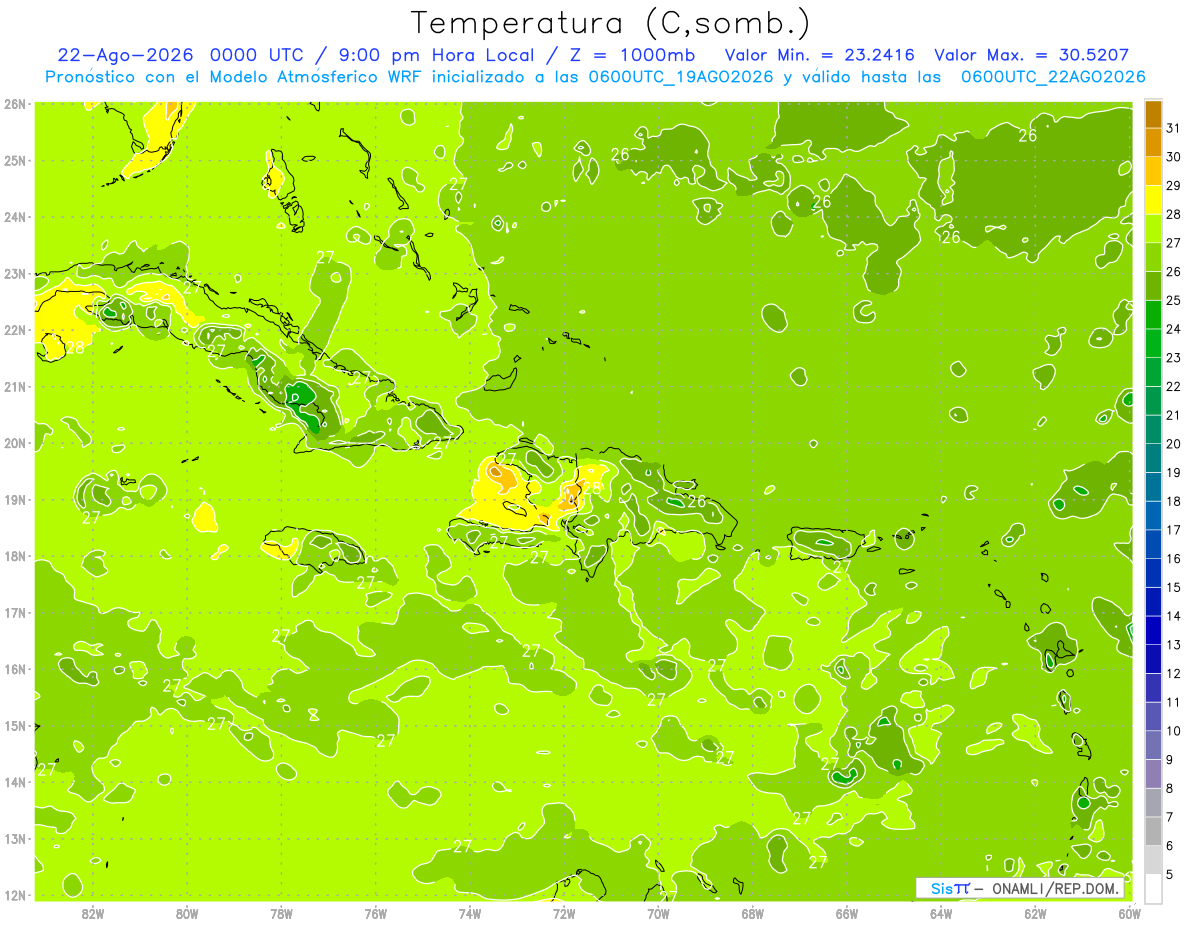Click the "25" label on the color scale
The width and height of the screenshot is (1200, 927).
tap(1173, 300)
